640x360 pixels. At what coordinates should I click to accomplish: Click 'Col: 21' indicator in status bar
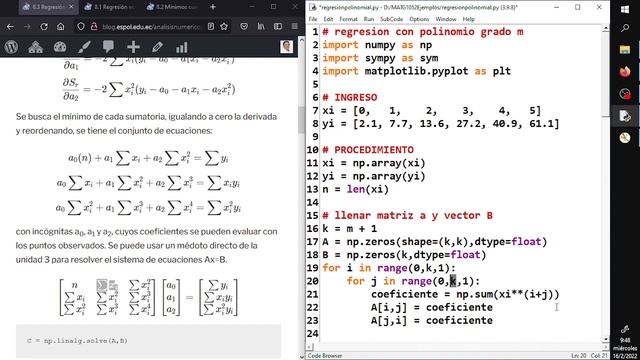click(599, 356)
